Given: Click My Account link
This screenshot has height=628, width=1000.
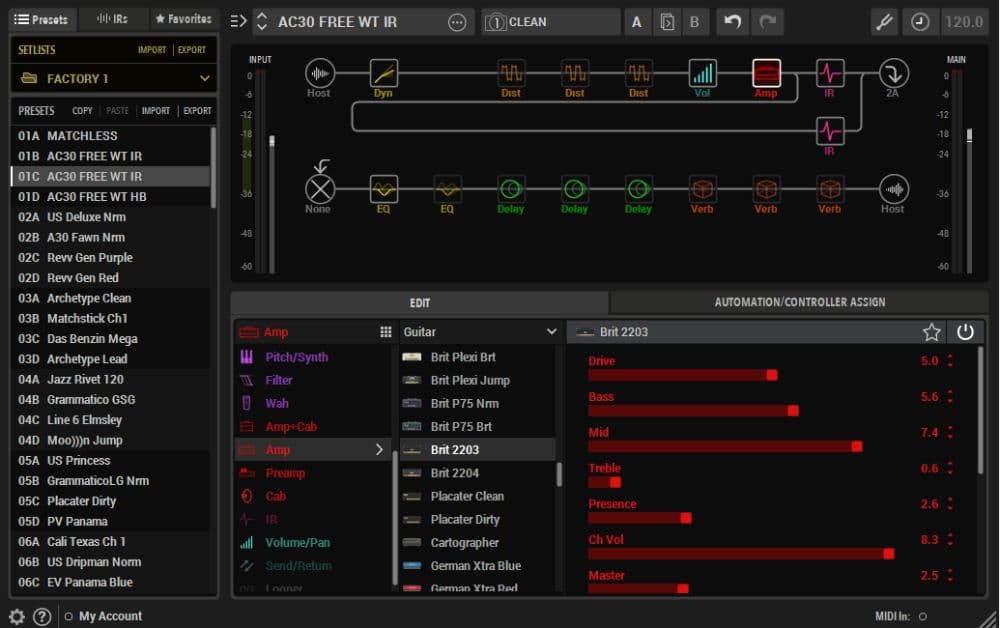Looking at the screenshot, I should 110,616.
